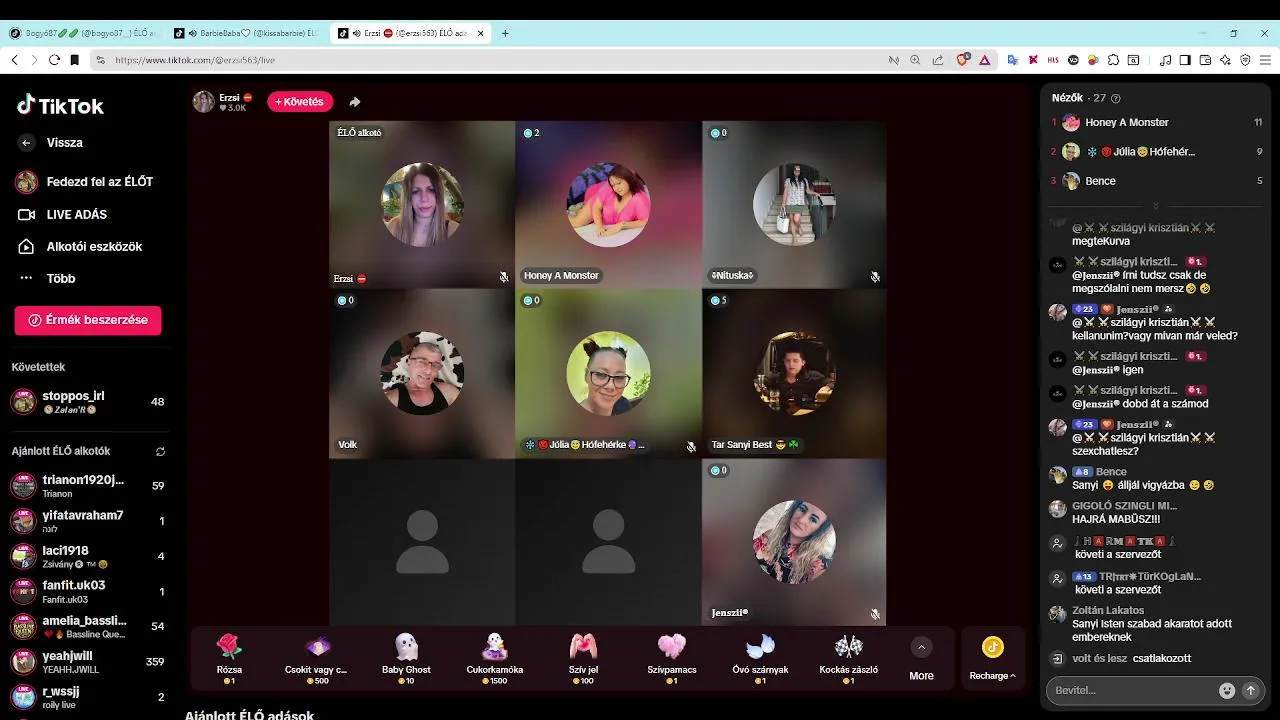
Task: Click the TikTok logo
Action: [x=60, y=105]
